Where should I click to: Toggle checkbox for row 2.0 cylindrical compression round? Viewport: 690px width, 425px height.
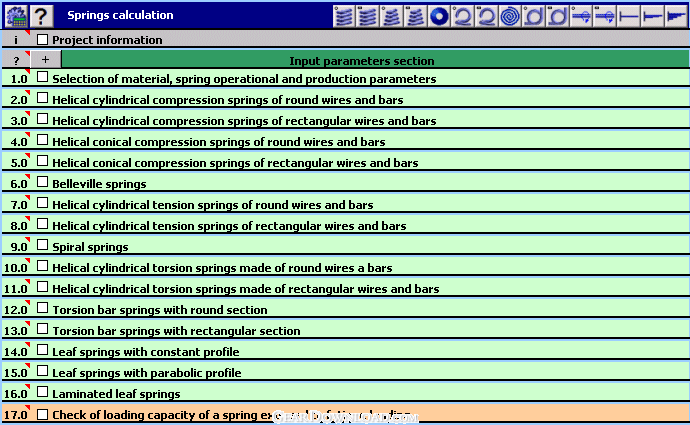tap(42, 98)
